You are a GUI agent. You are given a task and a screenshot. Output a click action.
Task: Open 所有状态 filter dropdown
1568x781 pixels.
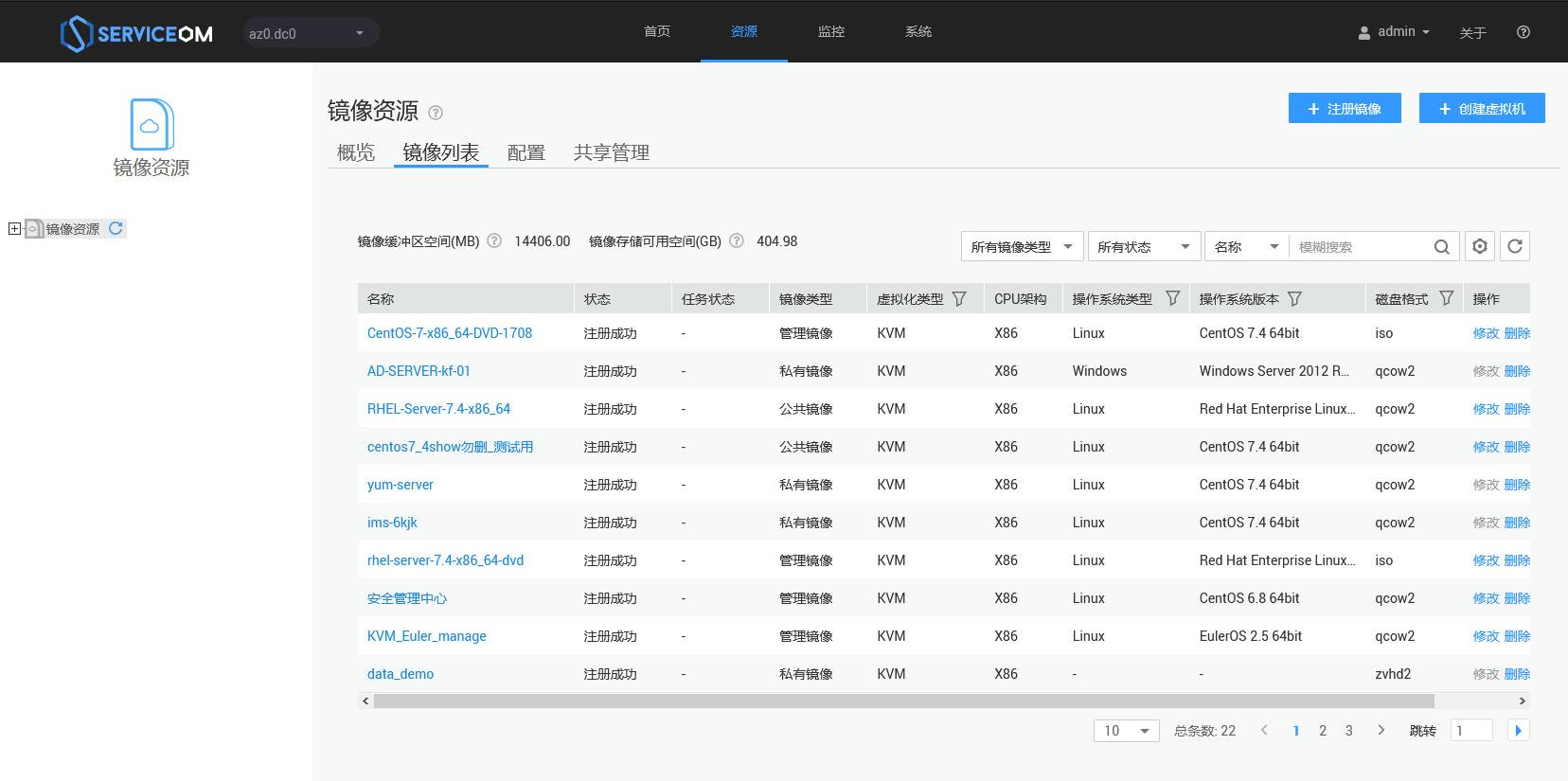coord(1144,247)
